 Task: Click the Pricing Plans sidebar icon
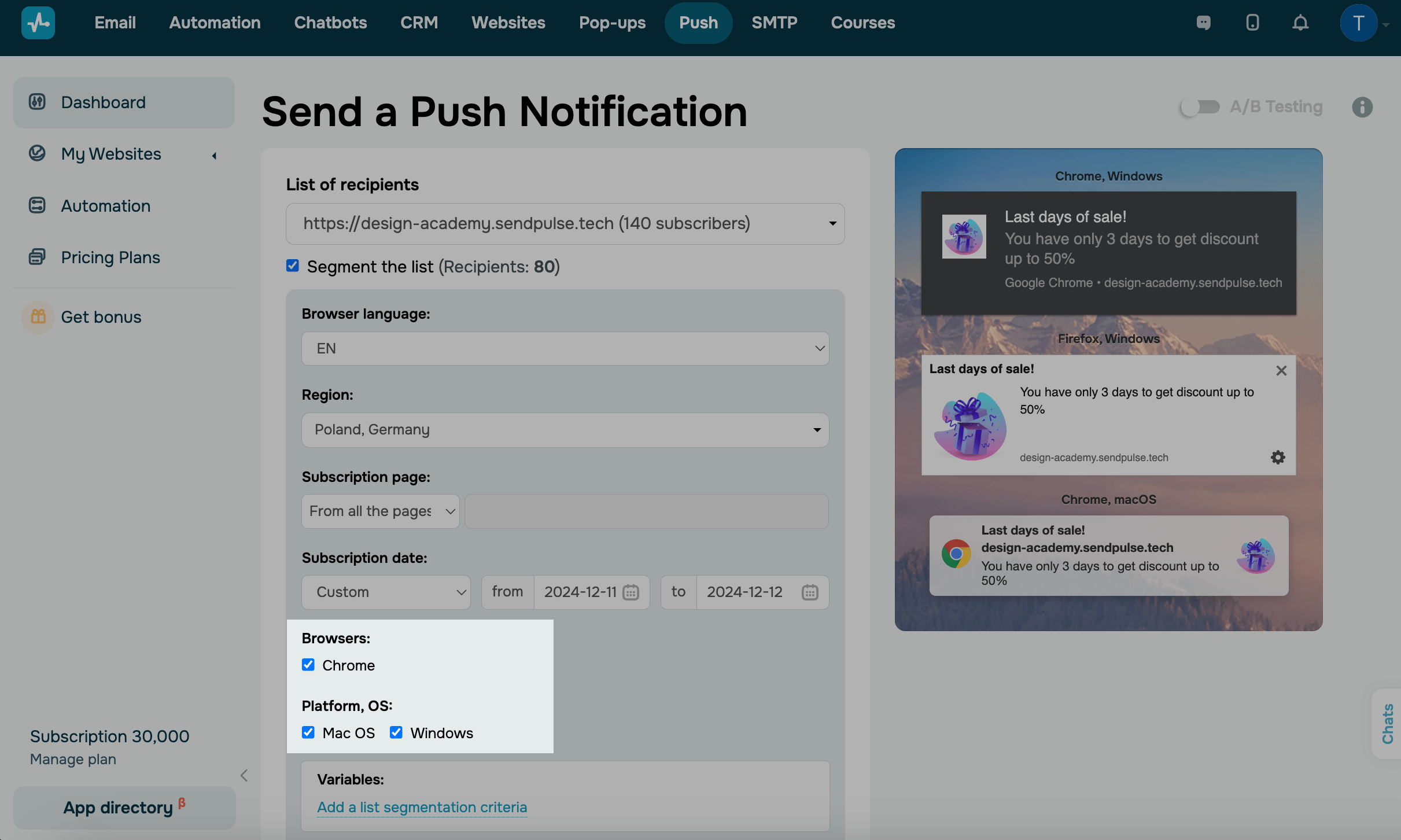click(37, 257)
